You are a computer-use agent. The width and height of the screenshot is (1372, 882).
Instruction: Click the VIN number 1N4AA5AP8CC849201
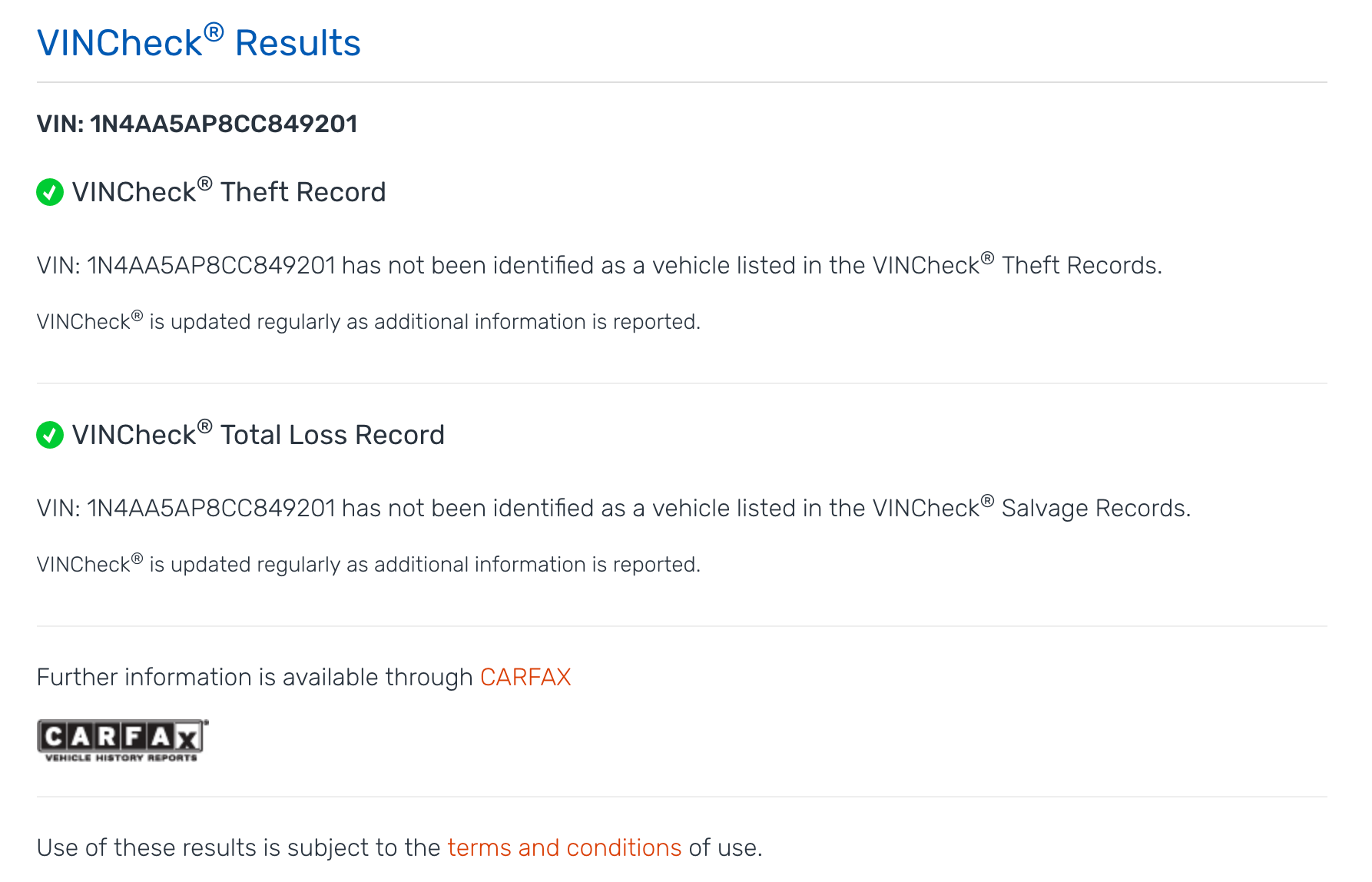[197, 123]
